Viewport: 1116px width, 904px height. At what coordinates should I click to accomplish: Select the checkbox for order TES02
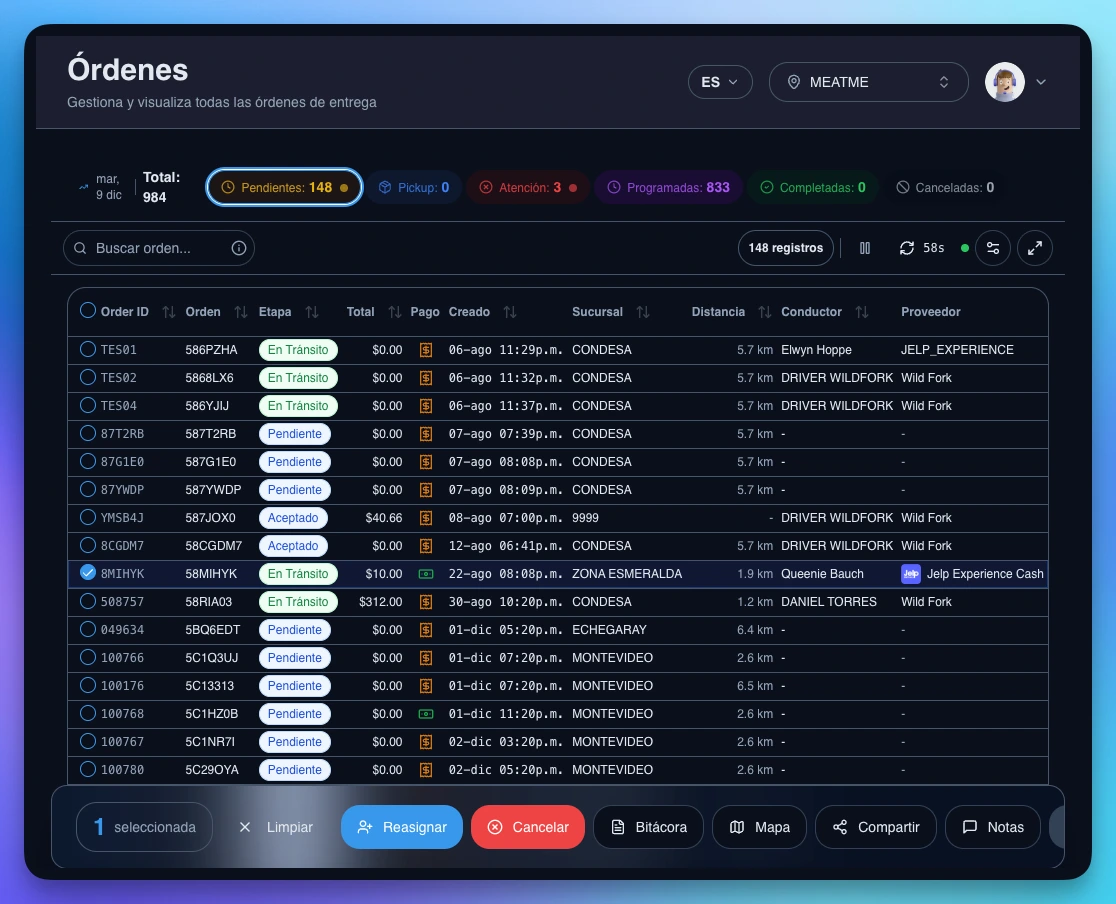88,378
